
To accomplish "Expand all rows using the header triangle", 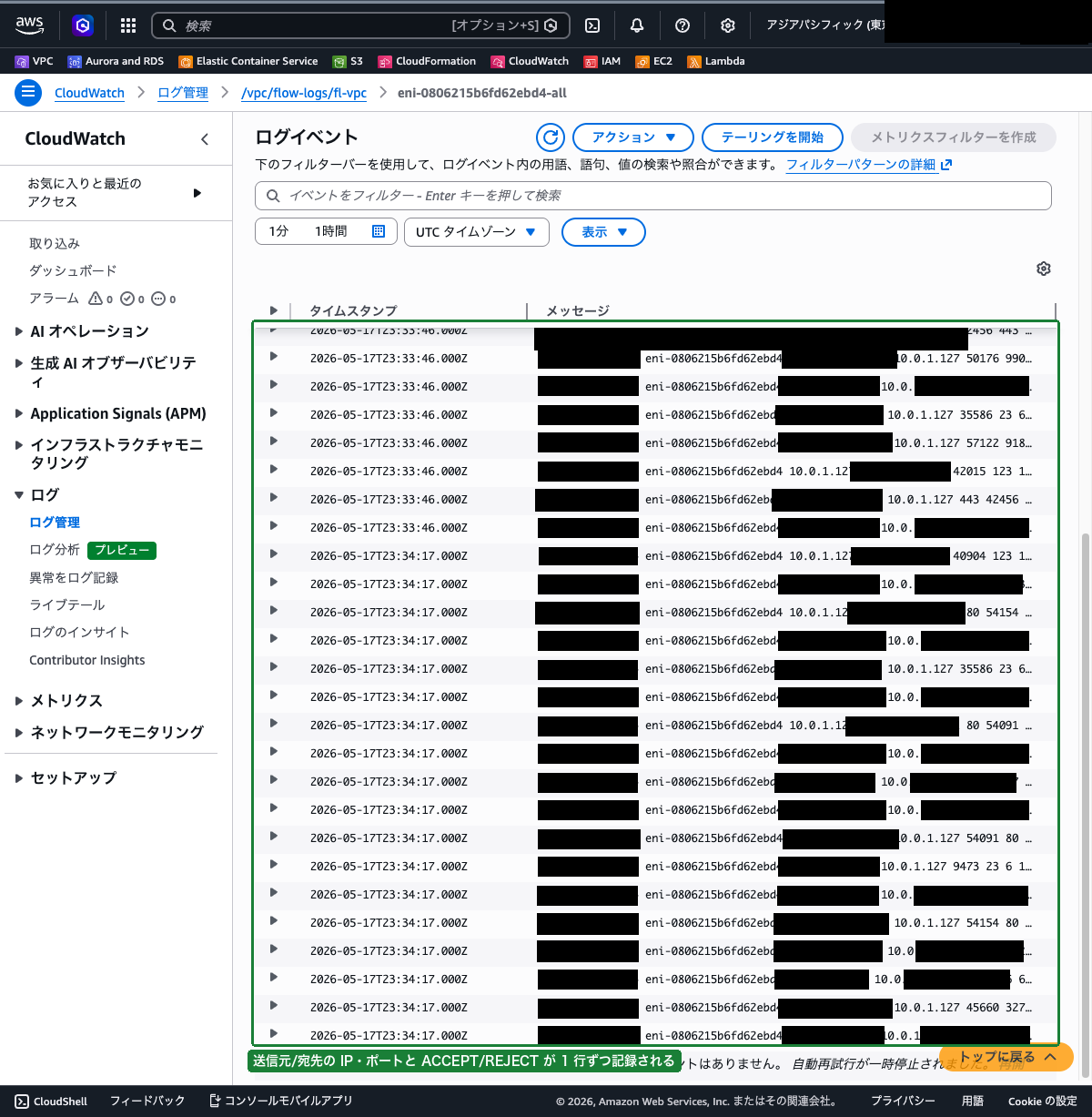I will [x=273, y=310].
